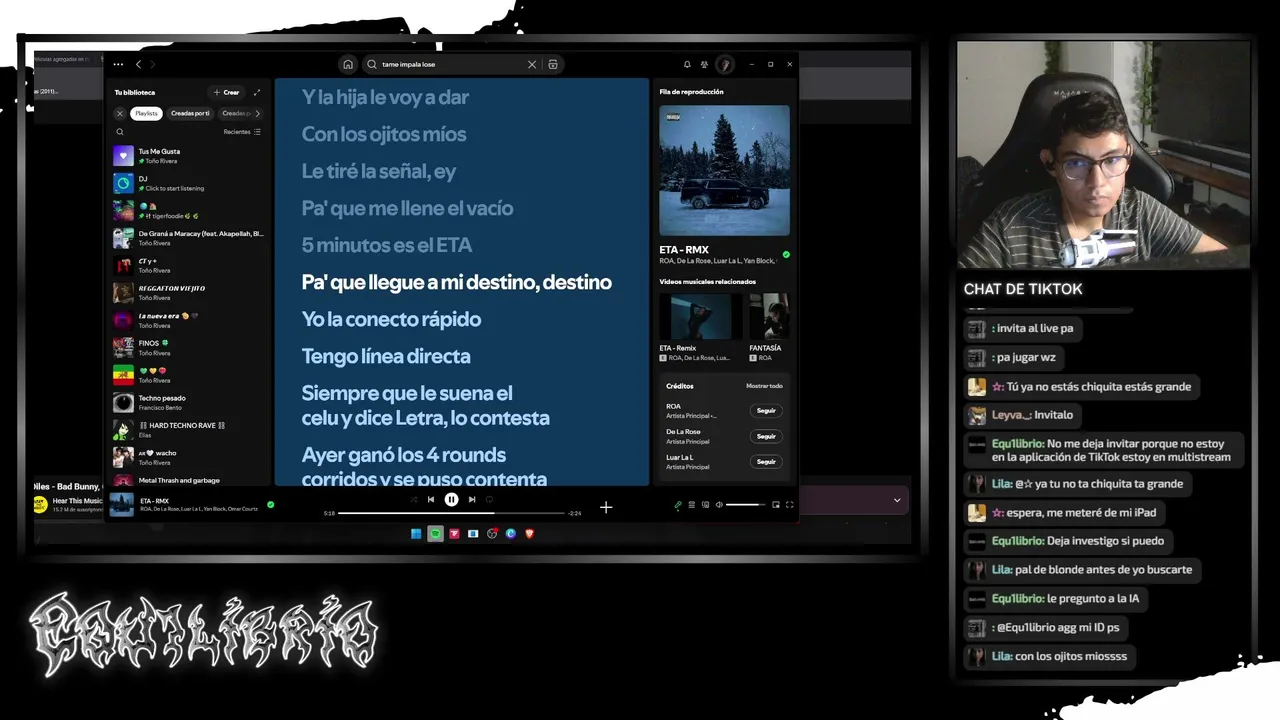Pause the current song
The height and width of the screenshot is (720, 1280).
pyautogui.click(x=451, y=499)
